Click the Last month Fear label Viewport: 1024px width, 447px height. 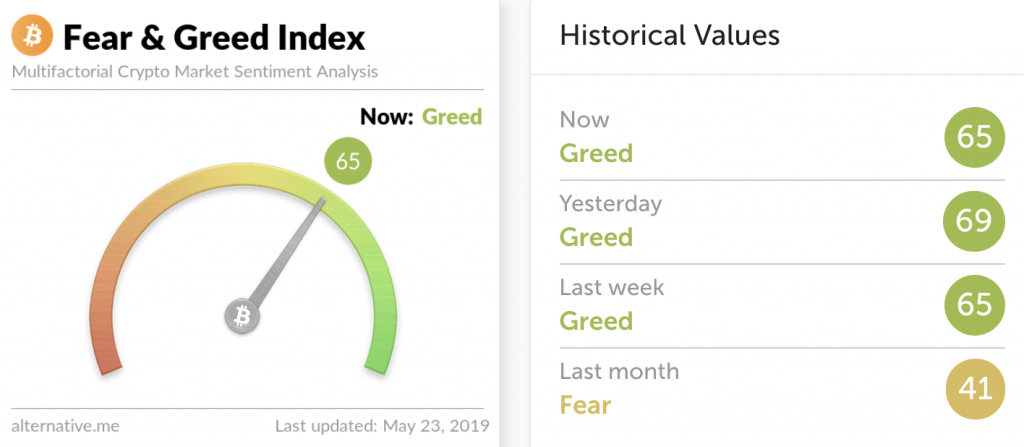[585, 405]
